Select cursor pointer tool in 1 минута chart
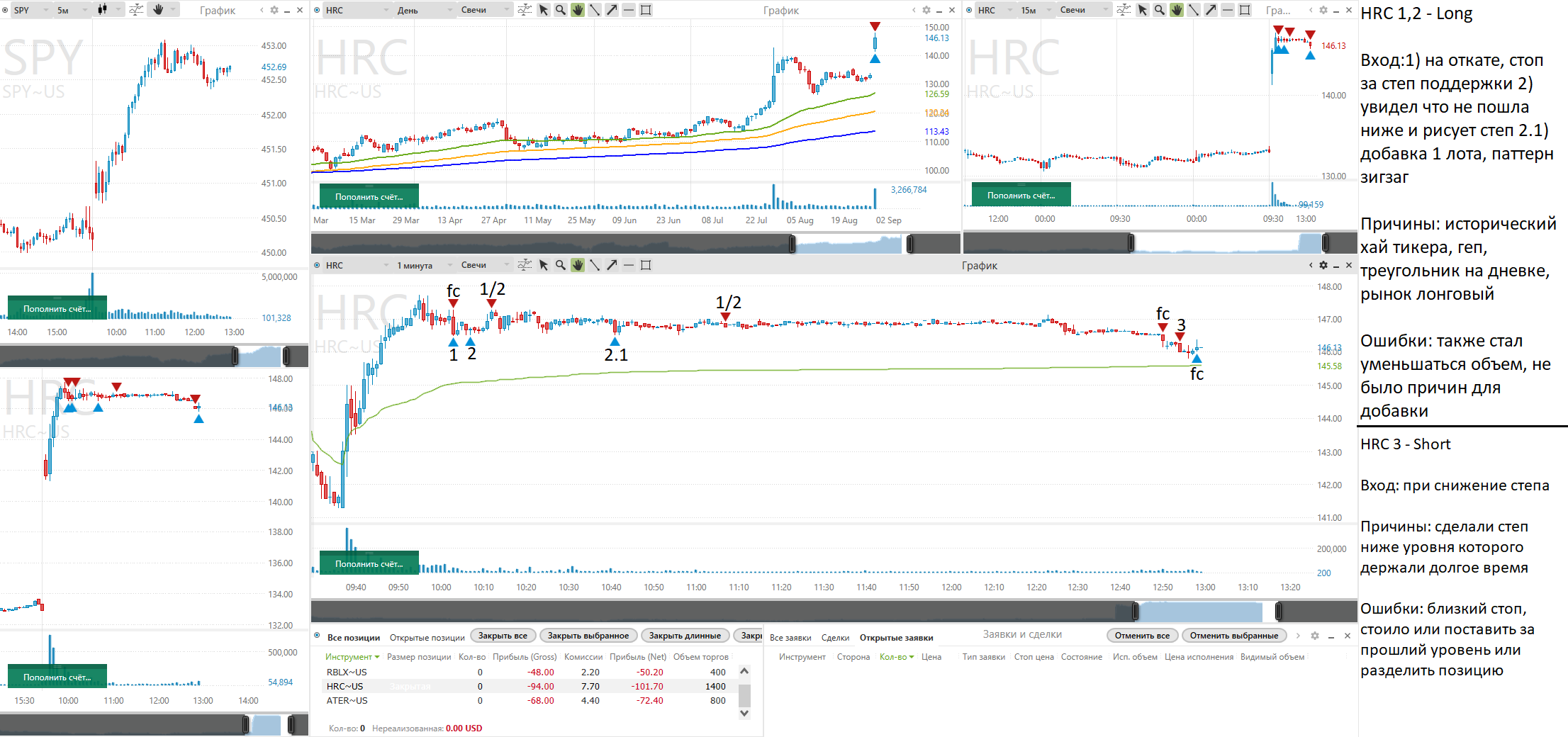This screenshot has height=737, width=1568. tap(544, 265)
